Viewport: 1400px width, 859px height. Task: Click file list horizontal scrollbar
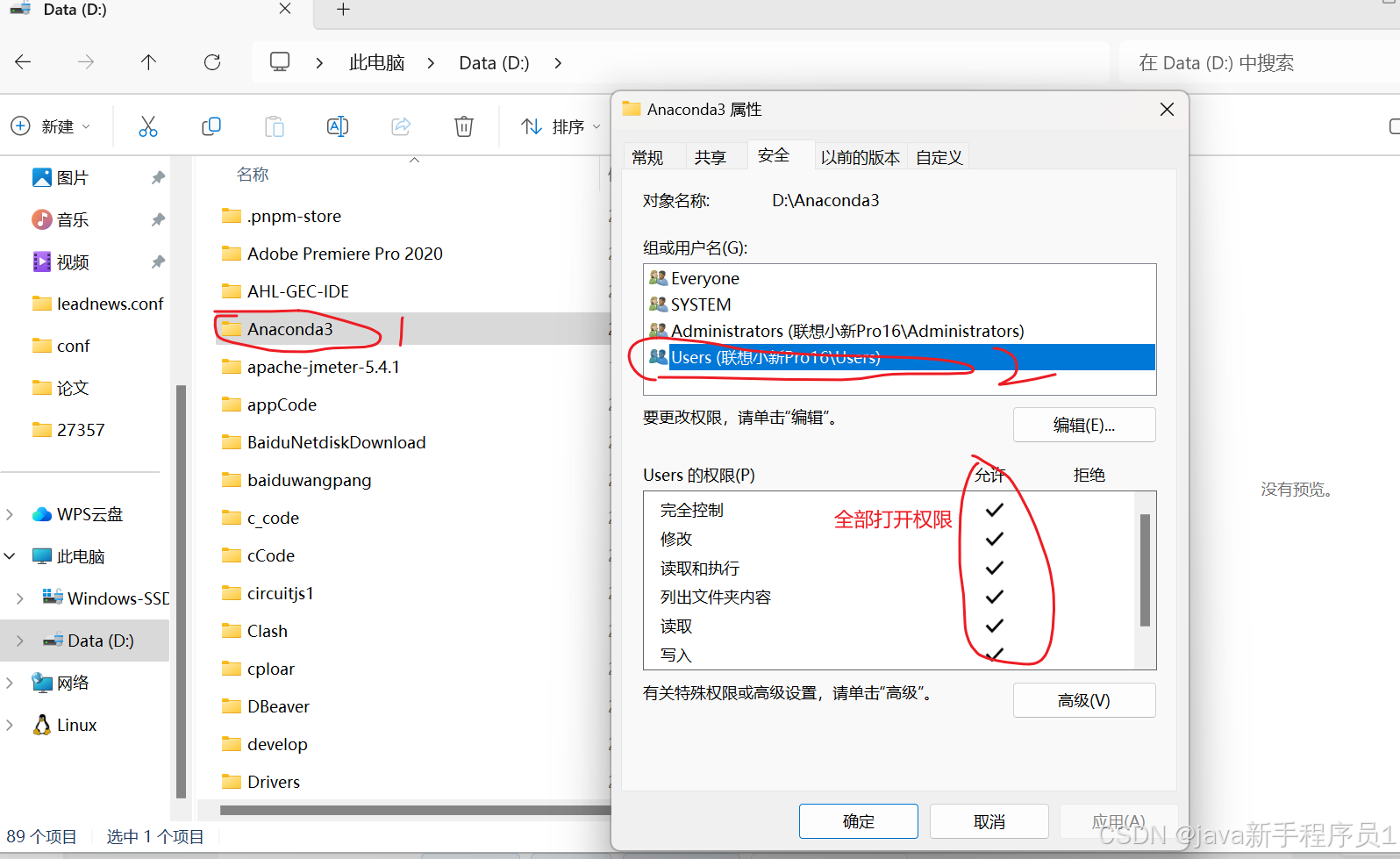point(415,810)
